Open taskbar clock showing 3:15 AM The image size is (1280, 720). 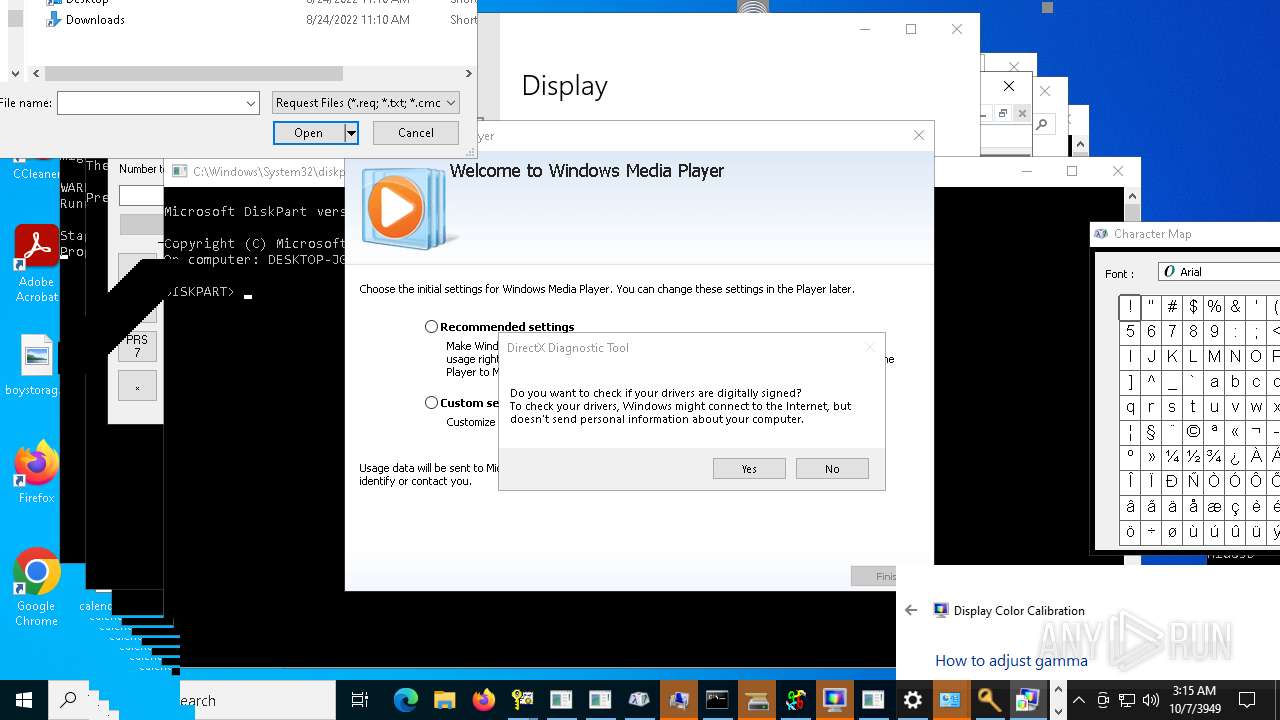point(1193,700)
